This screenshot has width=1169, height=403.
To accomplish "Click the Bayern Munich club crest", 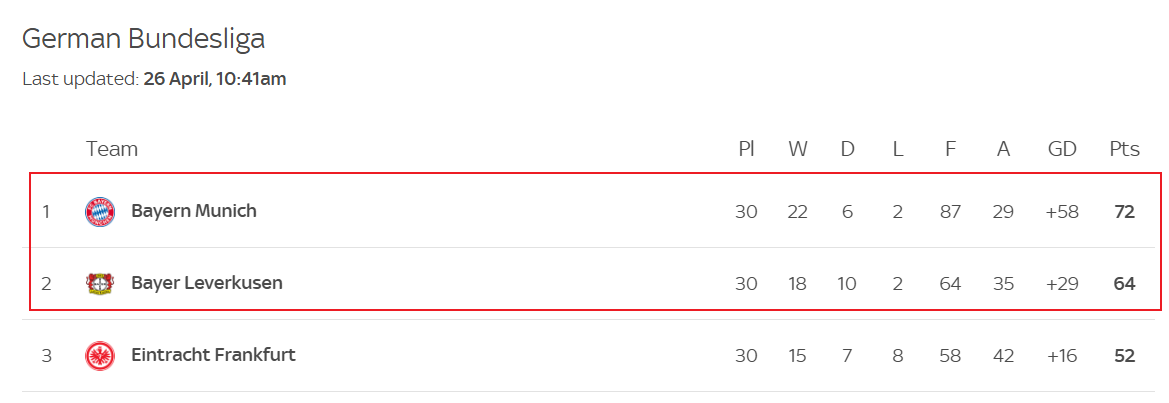I will 100,212.
